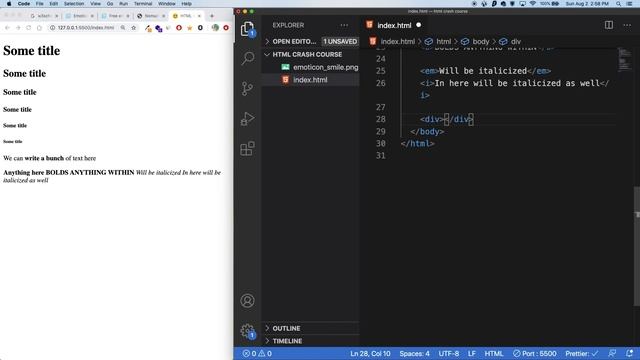Change end of line via LF
The height and width of the screenshot is (360, 640).
click(x=472, y=353)
